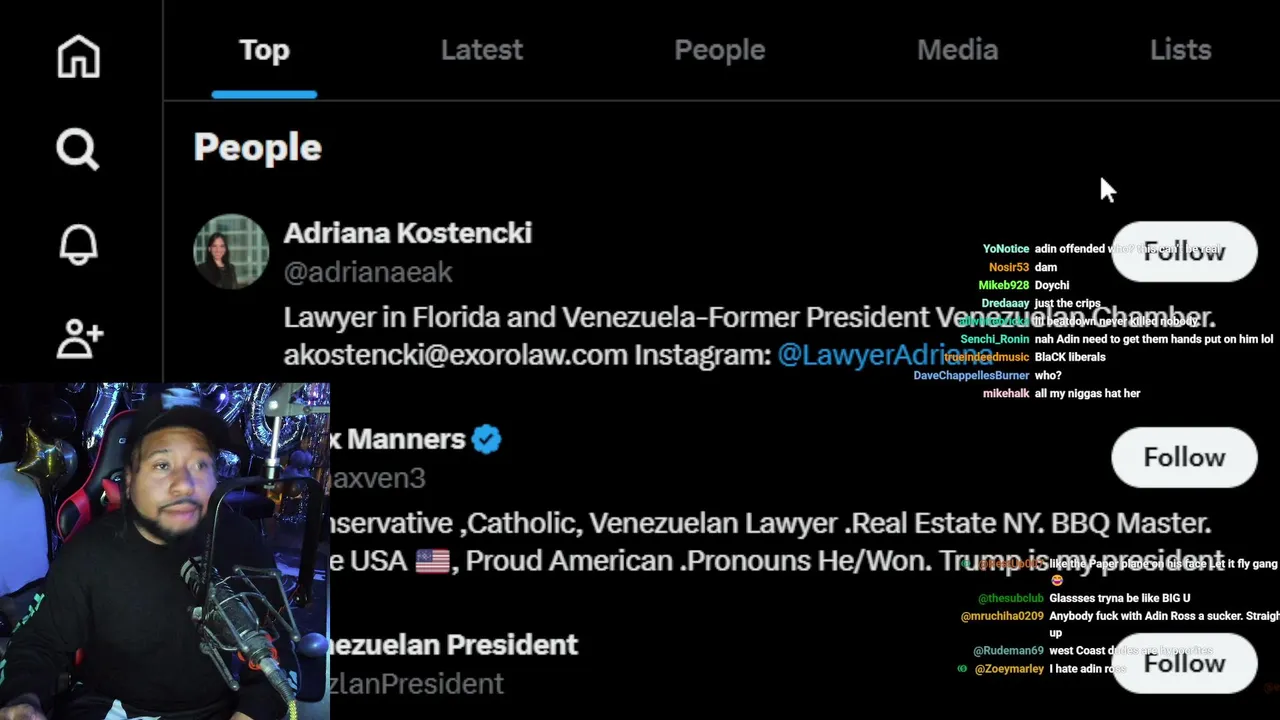1280x720 pixels.
Task: Open the Venezuelan President profile name
Action: coord(454,645)
